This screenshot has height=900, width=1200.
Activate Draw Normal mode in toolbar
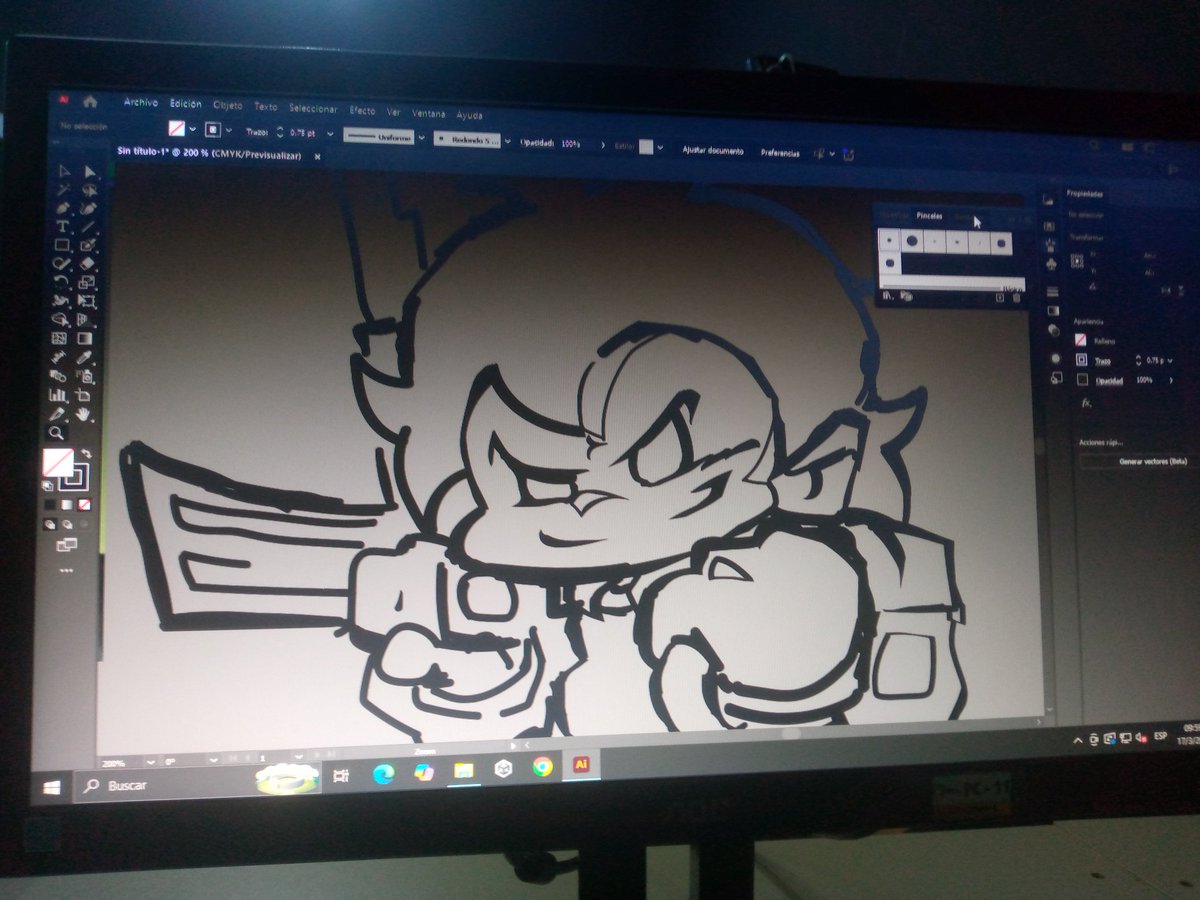tap(50, 524)
